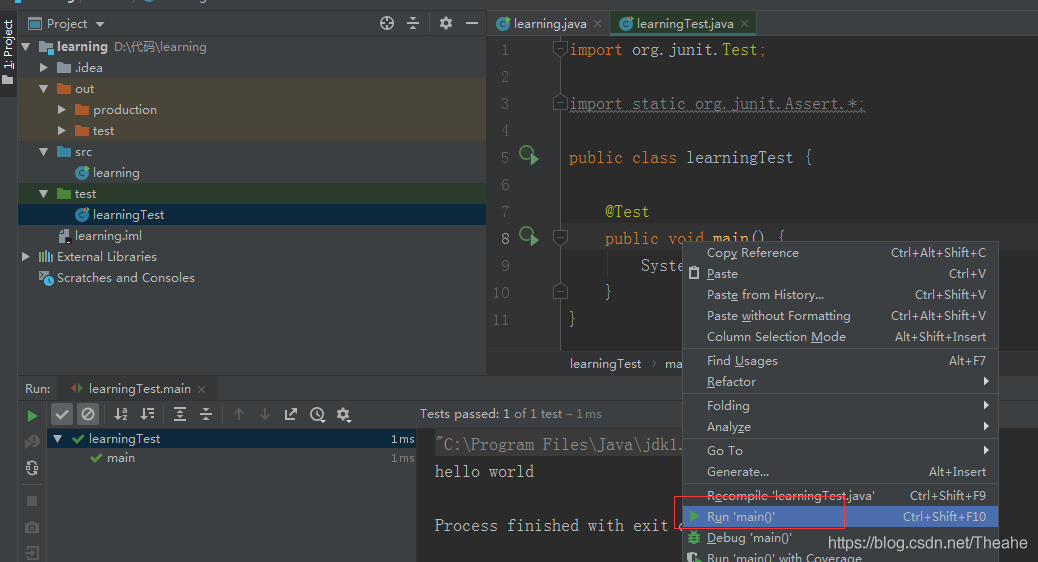Viewport: 1038px width, 562px height.
Task: Choose Find Usages menu item
Action: (x=840, y=361)
